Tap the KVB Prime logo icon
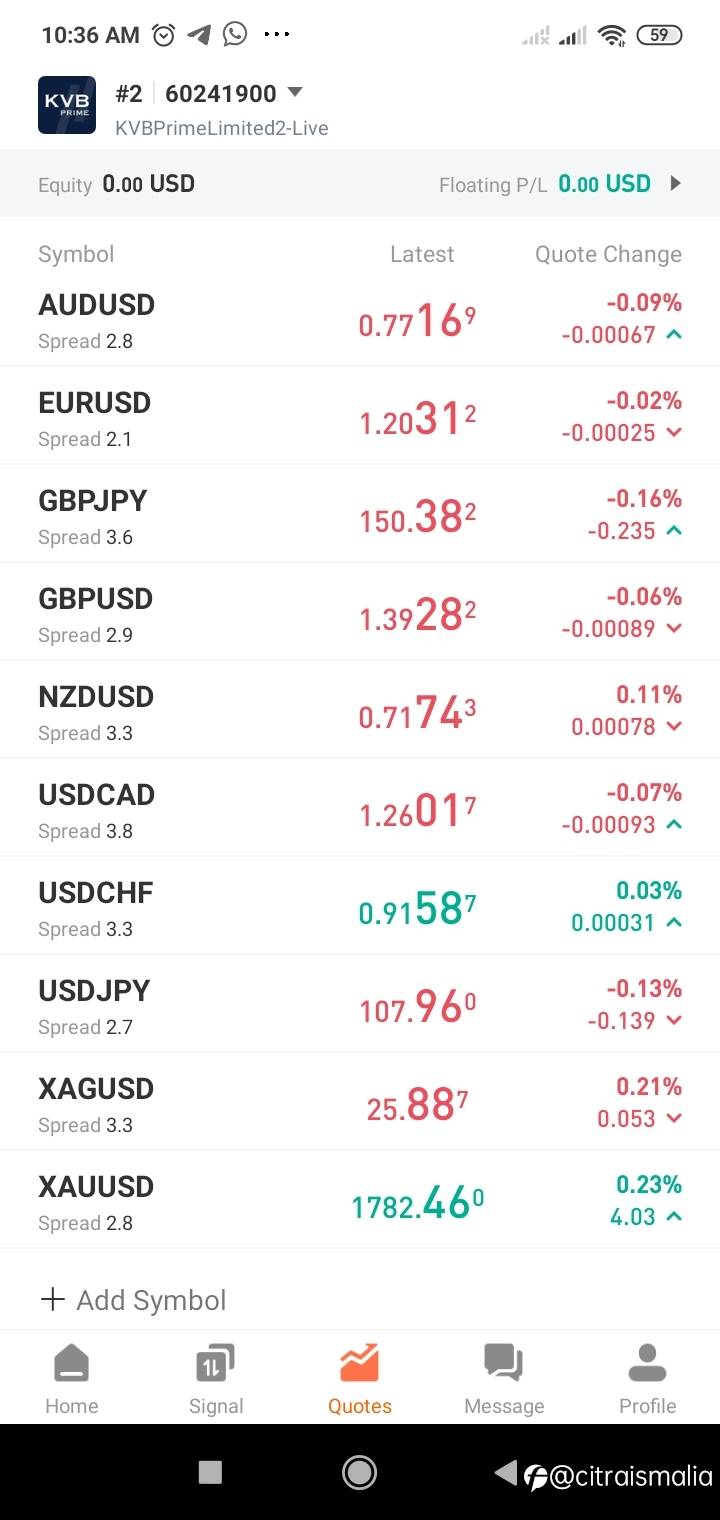The height and width of the screenshot is (1520, 720). (67, 105)
